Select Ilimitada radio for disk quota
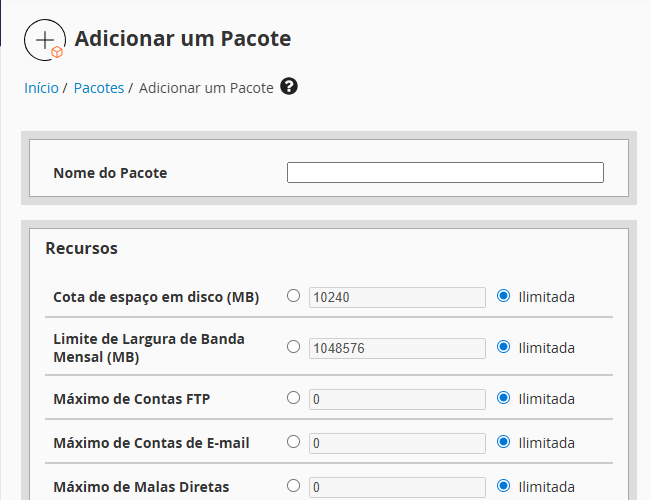The height and width of the screenshot is (500, 651). (503, 296)
